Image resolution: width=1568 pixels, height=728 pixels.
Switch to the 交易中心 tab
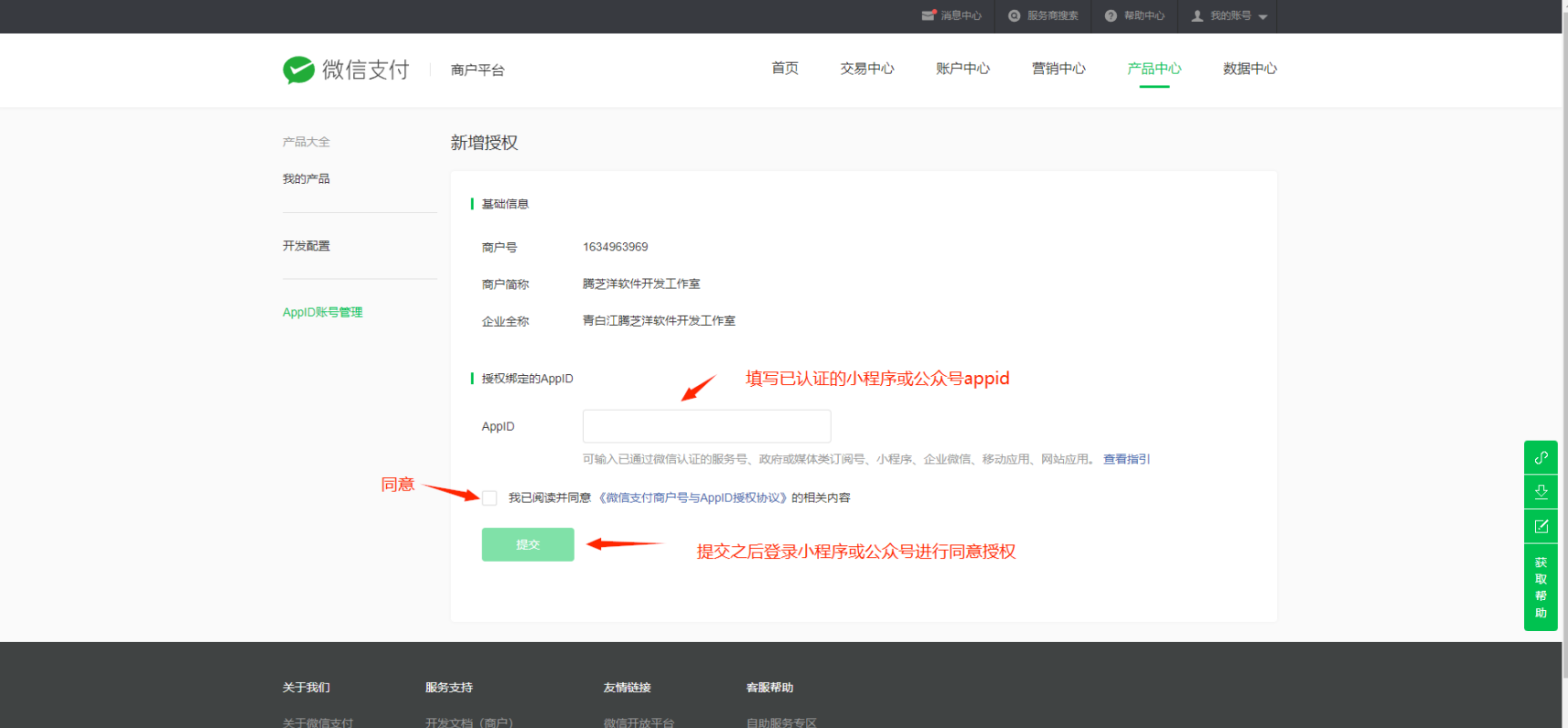[x=866, y=69]
